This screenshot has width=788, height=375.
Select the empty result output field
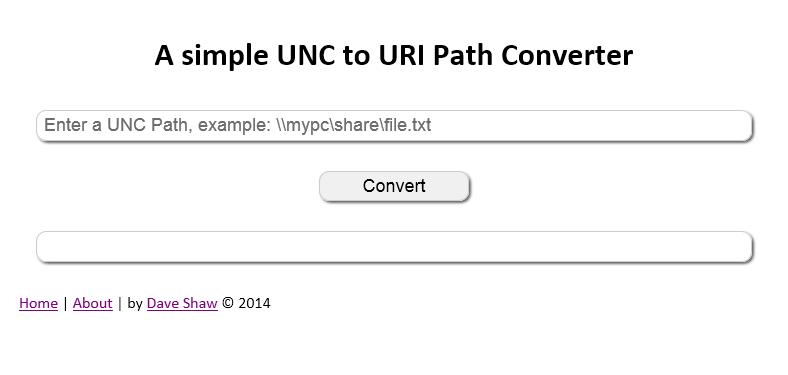[394, 247]
